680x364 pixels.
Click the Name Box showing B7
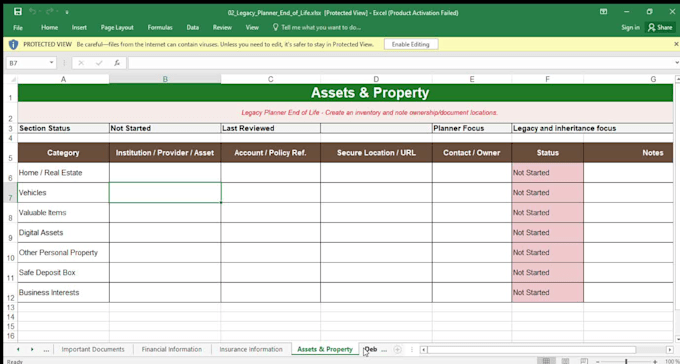27,63
